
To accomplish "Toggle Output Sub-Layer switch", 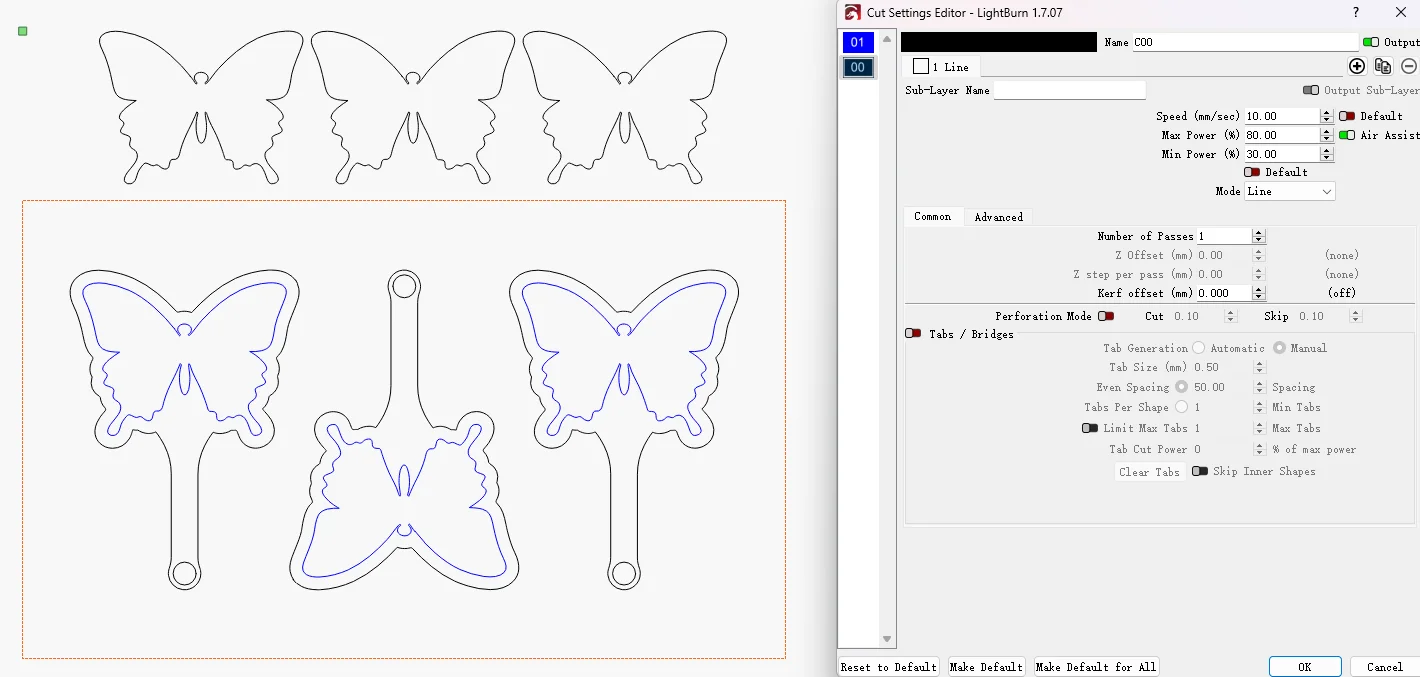I will coord(1311,90).
